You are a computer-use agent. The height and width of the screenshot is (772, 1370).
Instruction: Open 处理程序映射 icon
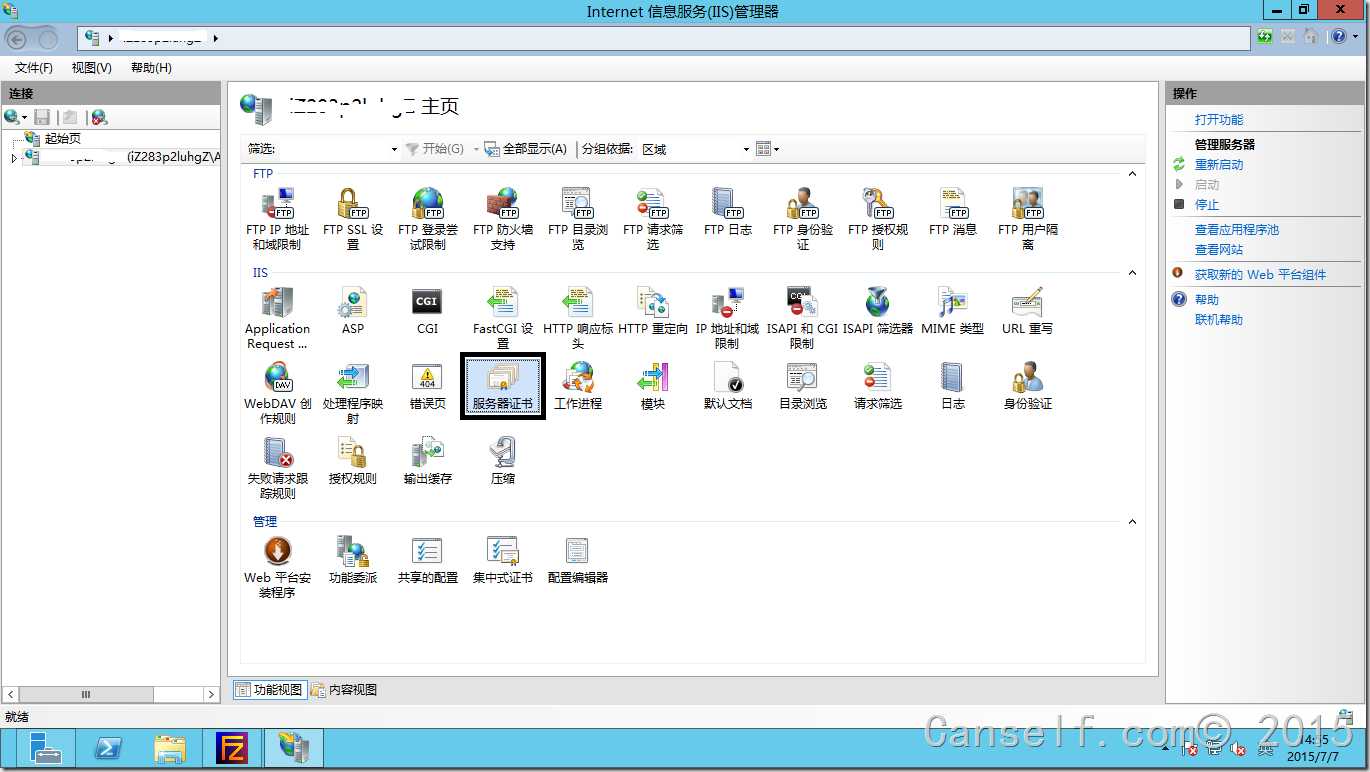pos(353,392)
